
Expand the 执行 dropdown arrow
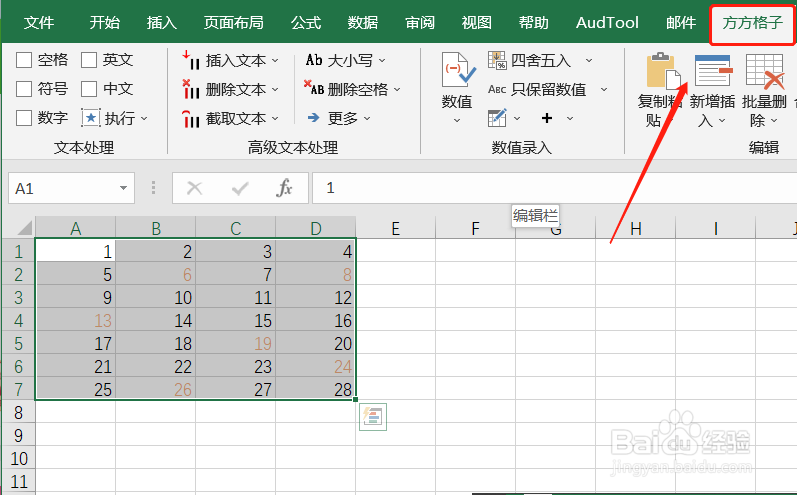144,118
